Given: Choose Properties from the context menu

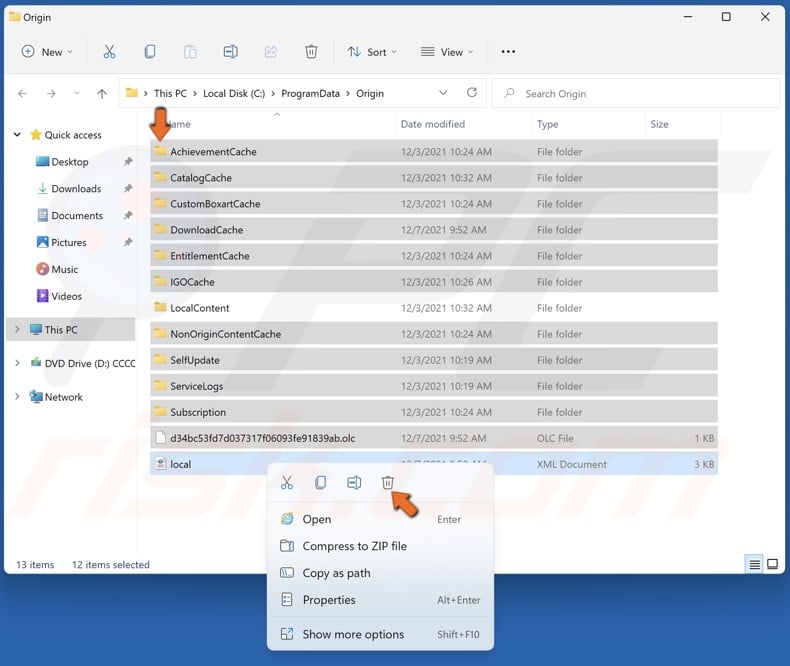Looking at the screenshot, I should click(380, 600).
